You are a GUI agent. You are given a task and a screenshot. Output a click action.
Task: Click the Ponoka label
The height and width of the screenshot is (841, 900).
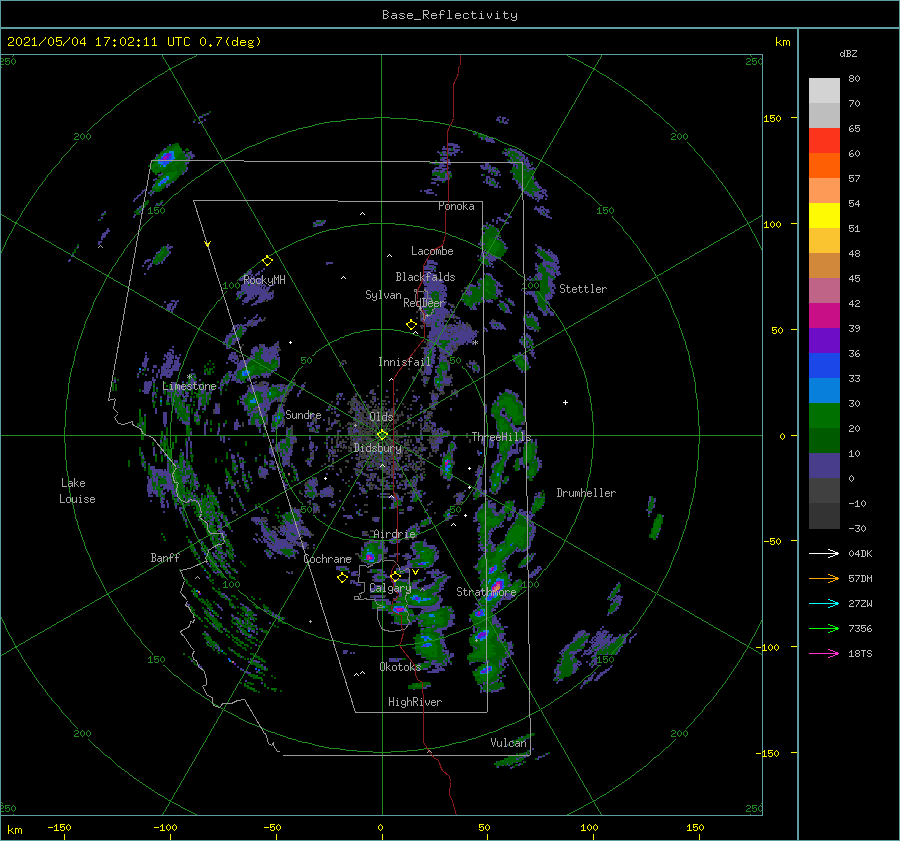(456, 206)
